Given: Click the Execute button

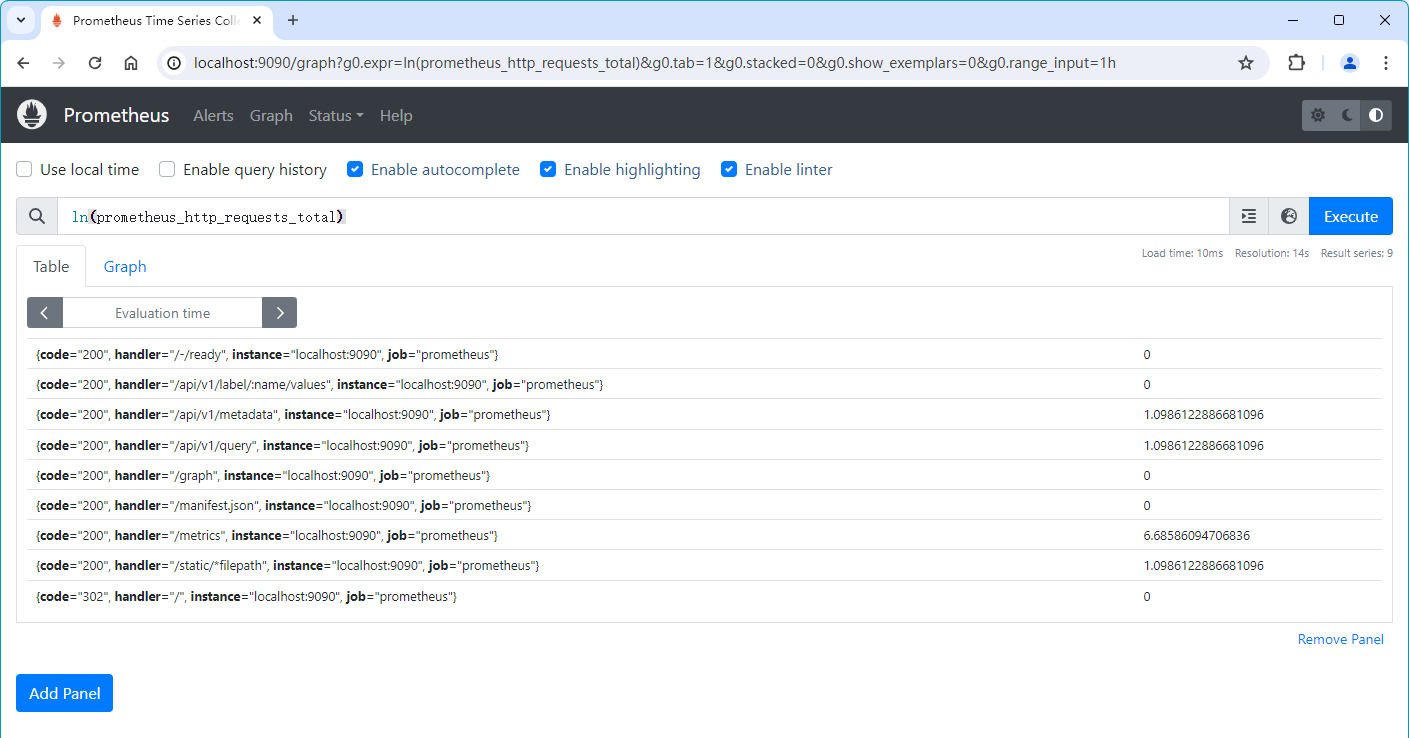Looking at the screenshot, I should tap(1351, 216).
